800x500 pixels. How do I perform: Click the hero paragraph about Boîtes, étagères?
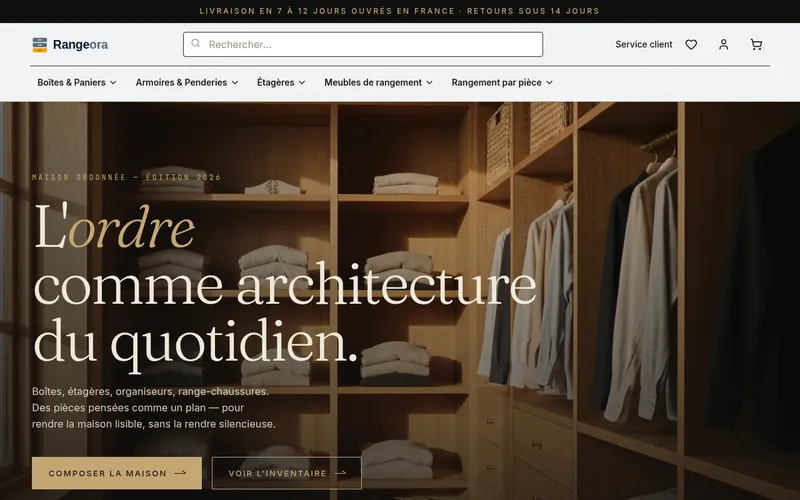pyautogui.click(x=154, y=408)
